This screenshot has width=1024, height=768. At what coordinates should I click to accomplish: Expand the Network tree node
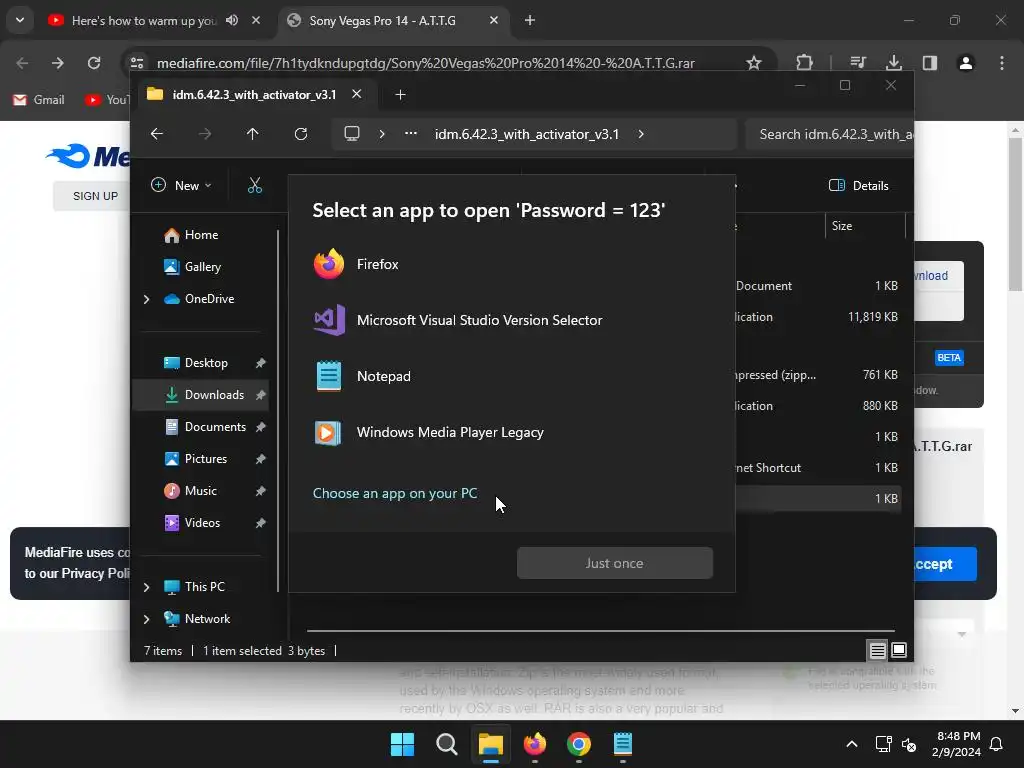click(146, 619)
